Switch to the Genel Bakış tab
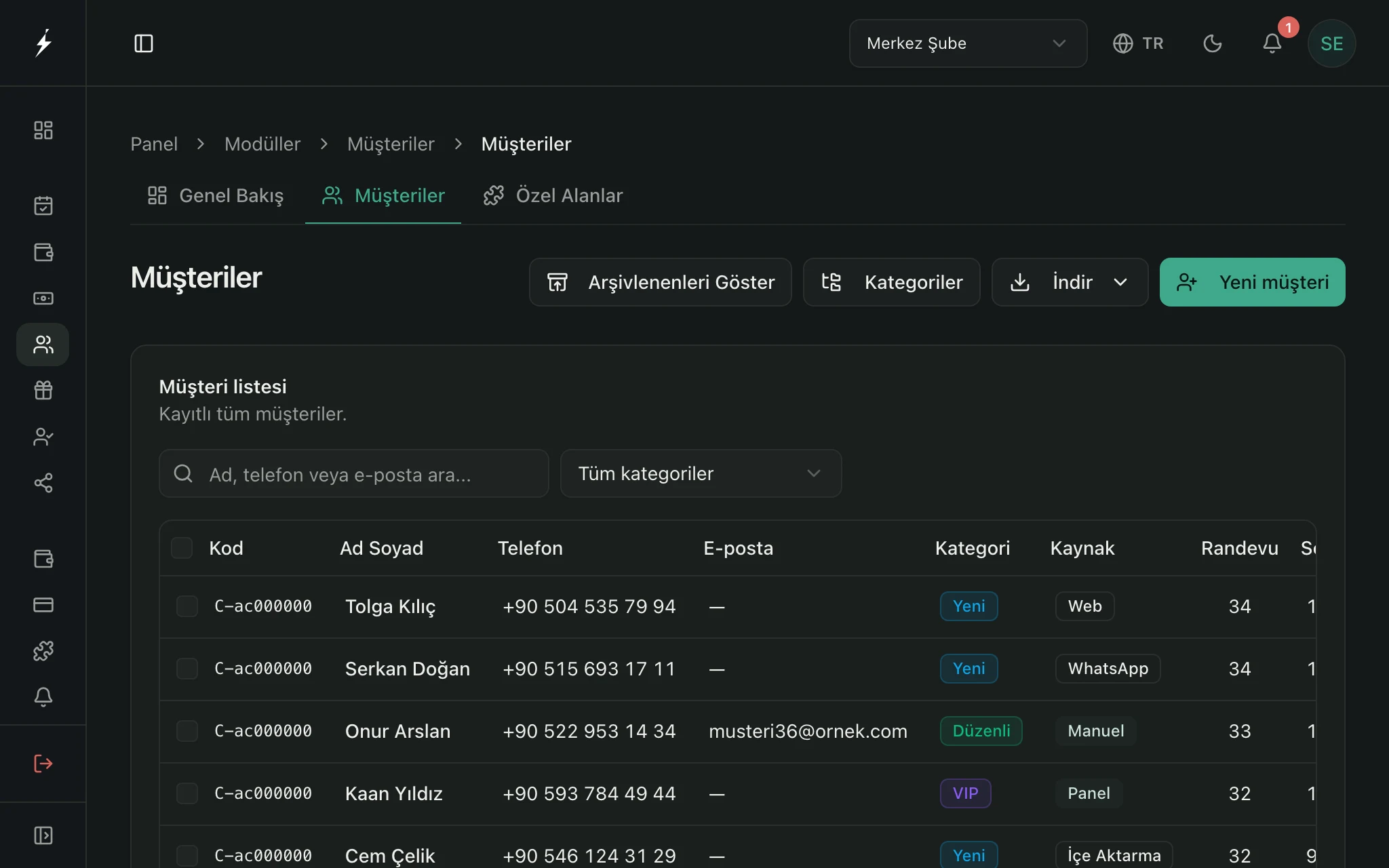 click(x=216, y=195)
